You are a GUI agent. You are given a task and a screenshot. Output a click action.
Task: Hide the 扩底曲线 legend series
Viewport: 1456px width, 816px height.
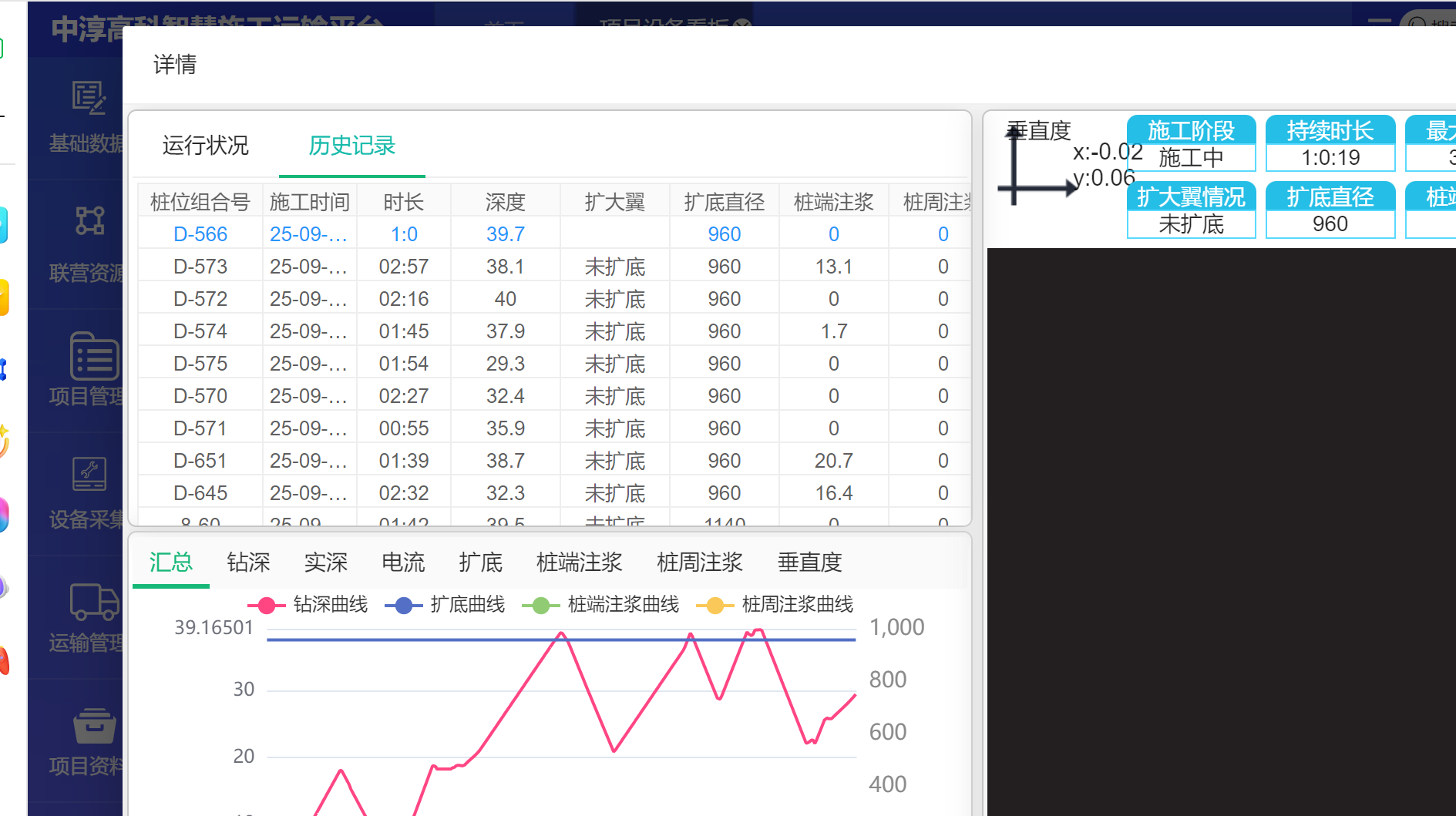[x=446, y=605]
